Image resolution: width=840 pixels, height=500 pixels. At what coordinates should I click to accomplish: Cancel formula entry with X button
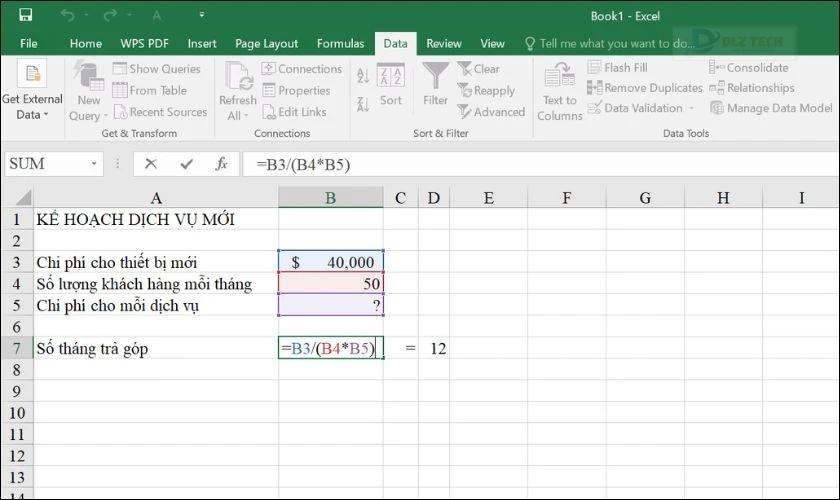click(x=151, y=163)
